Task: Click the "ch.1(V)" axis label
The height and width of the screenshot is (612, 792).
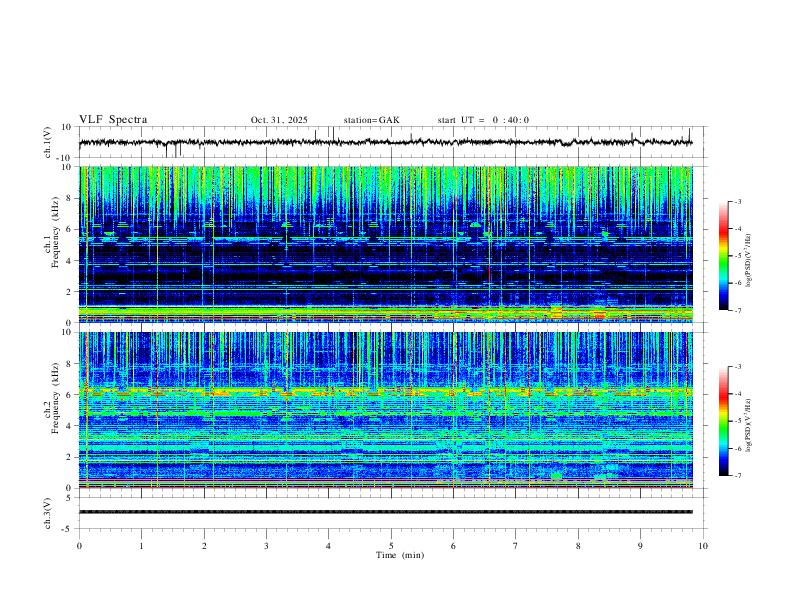Action: 48,142
